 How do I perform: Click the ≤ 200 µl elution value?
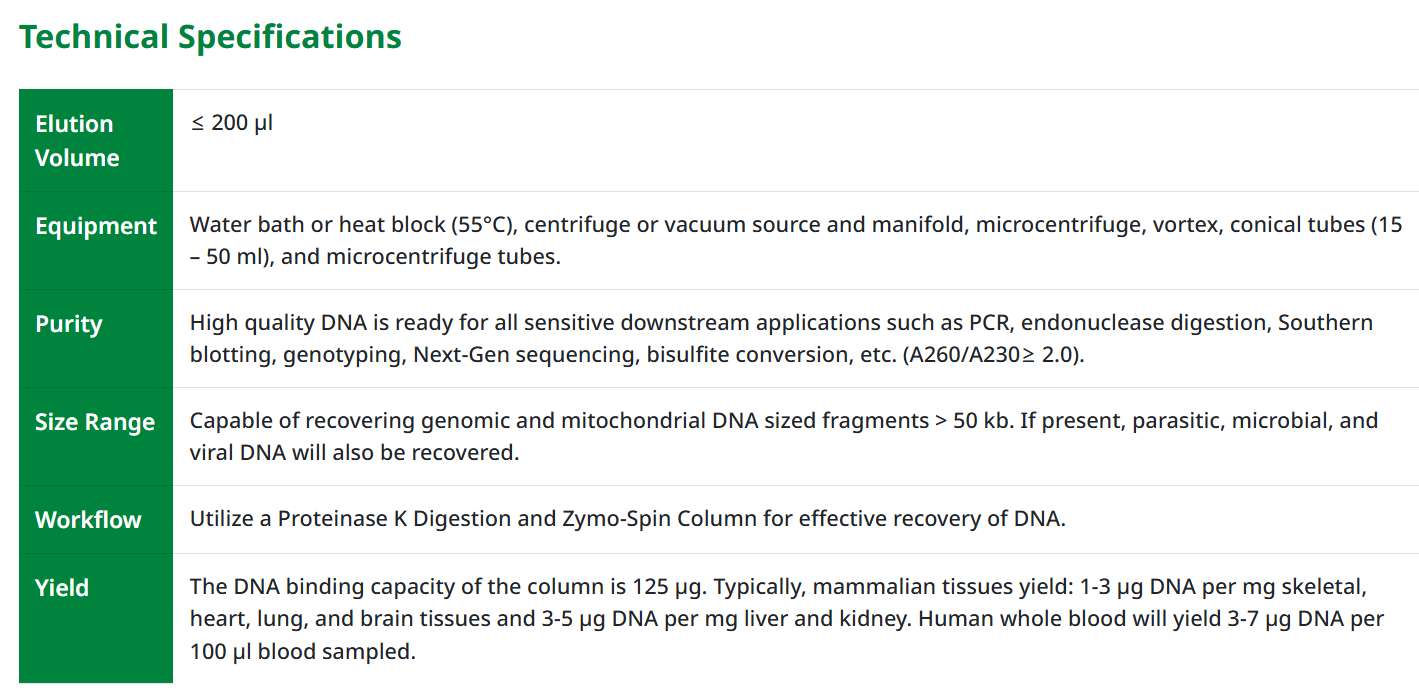231,123
